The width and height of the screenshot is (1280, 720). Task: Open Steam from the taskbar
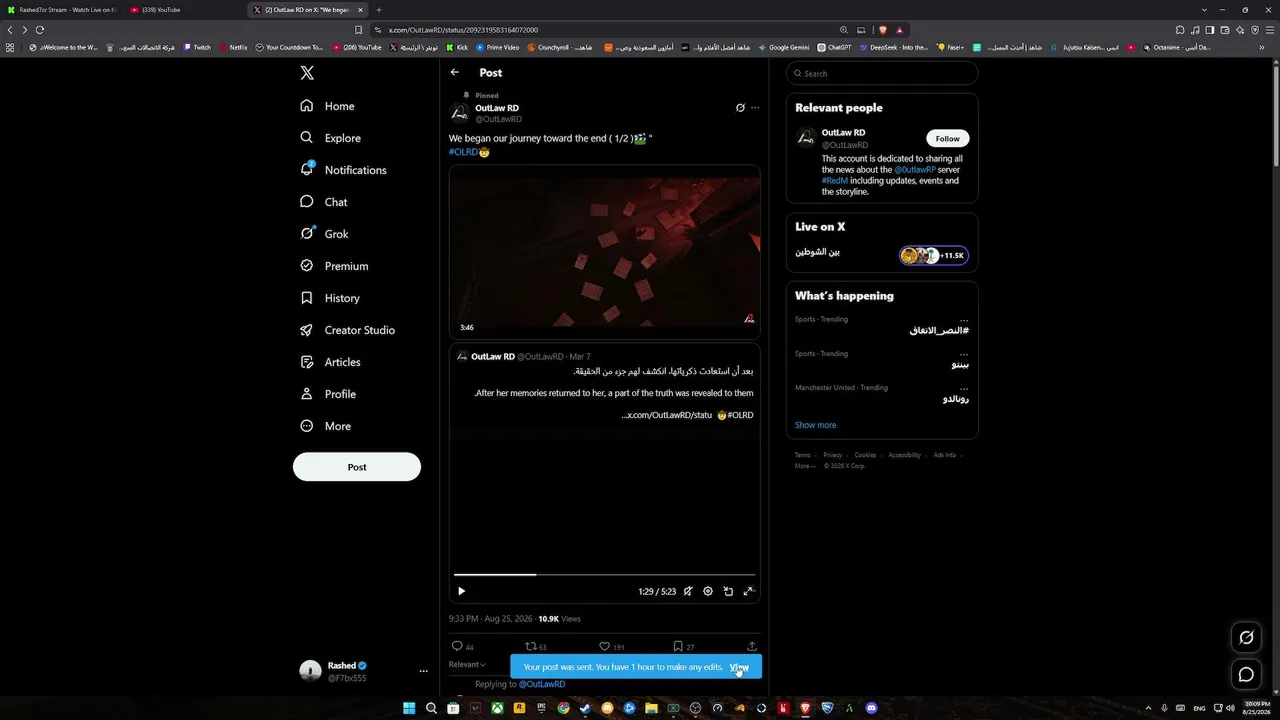pos(585,708)
